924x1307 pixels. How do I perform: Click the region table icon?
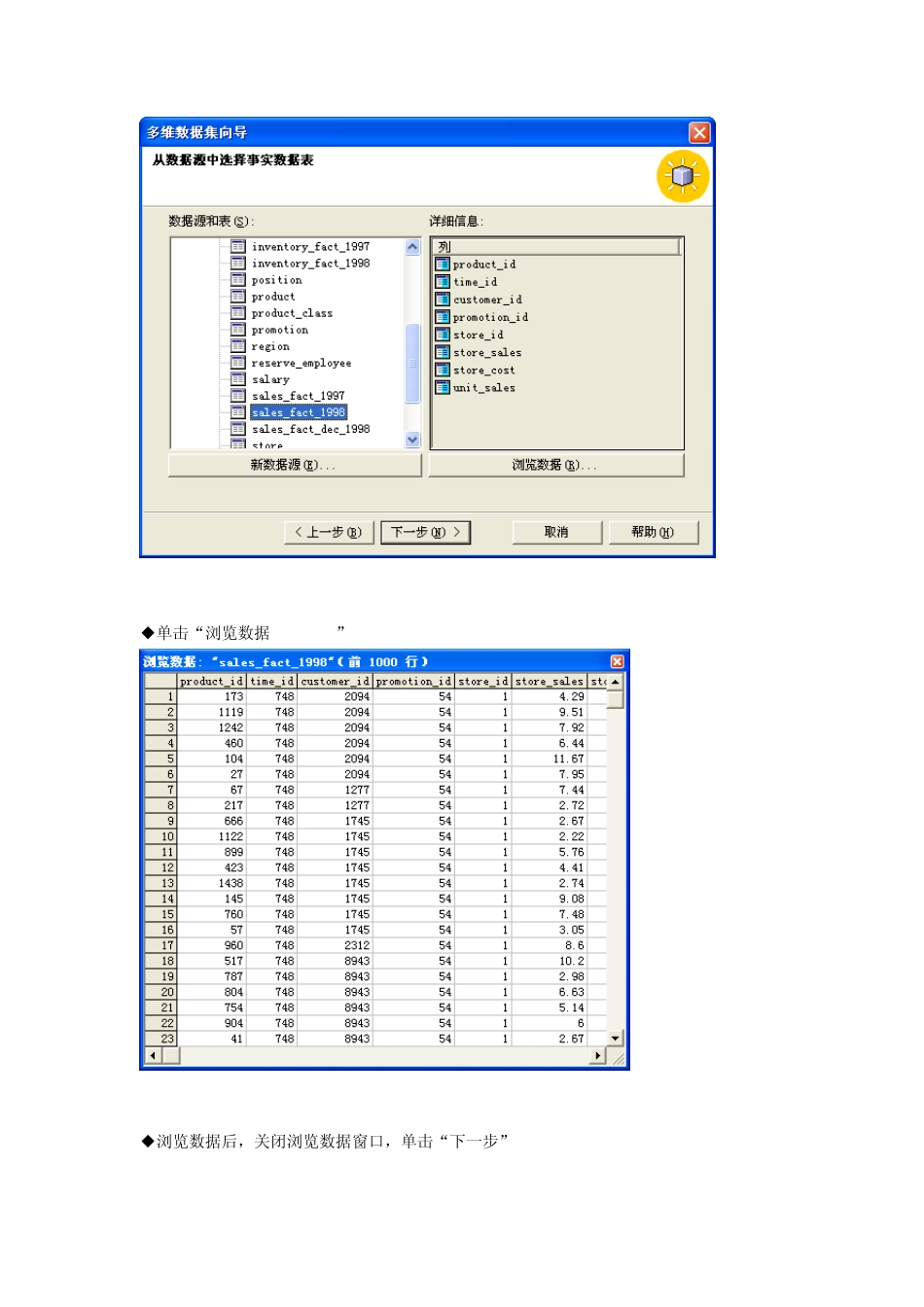(x=237, y=346)
